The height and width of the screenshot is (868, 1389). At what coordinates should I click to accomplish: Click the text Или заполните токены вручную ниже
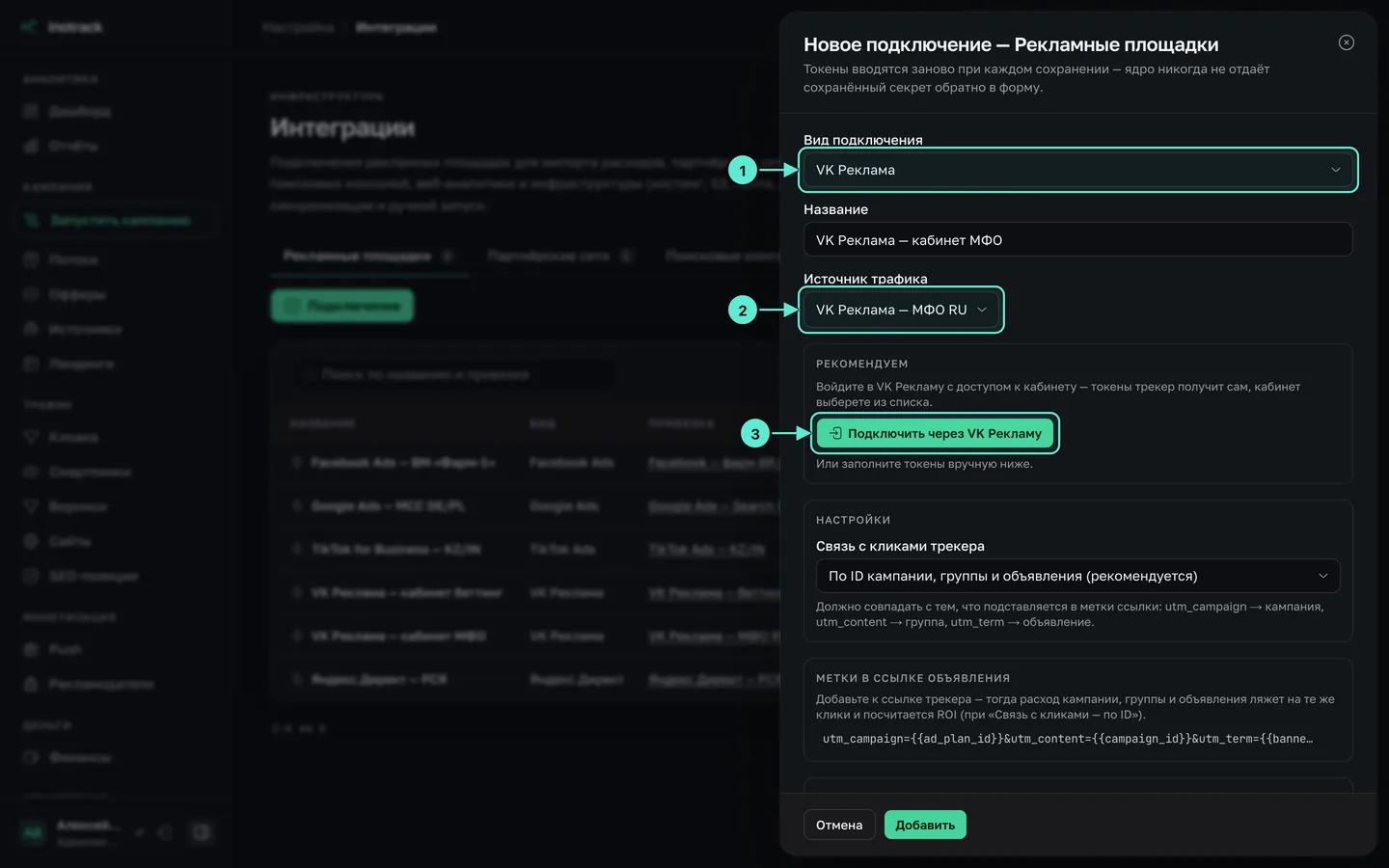924,464
